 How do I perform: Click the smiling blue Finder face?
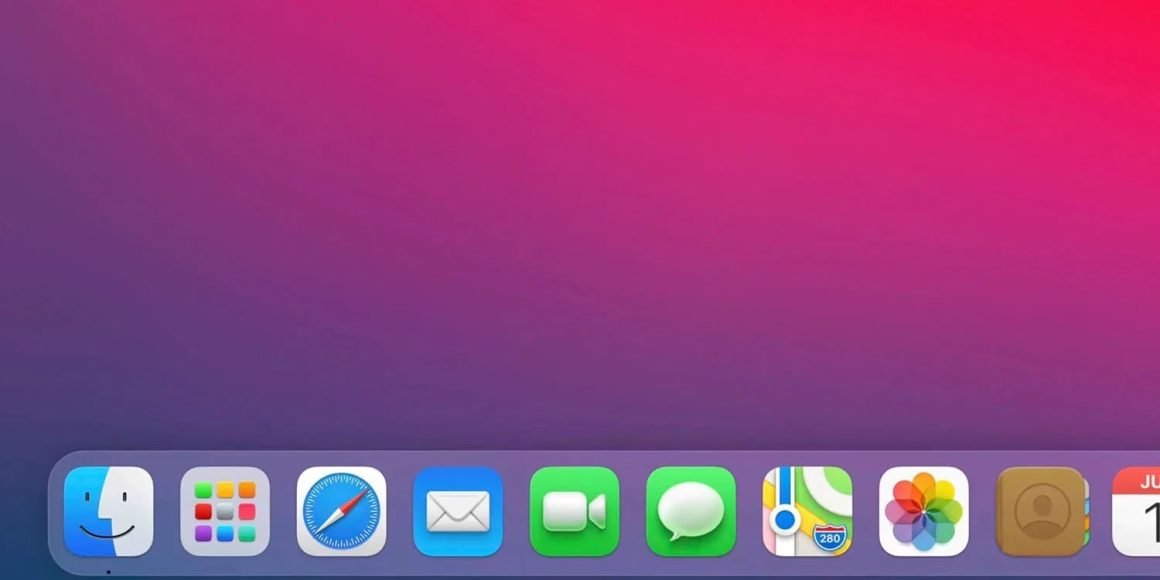[108, 513]
